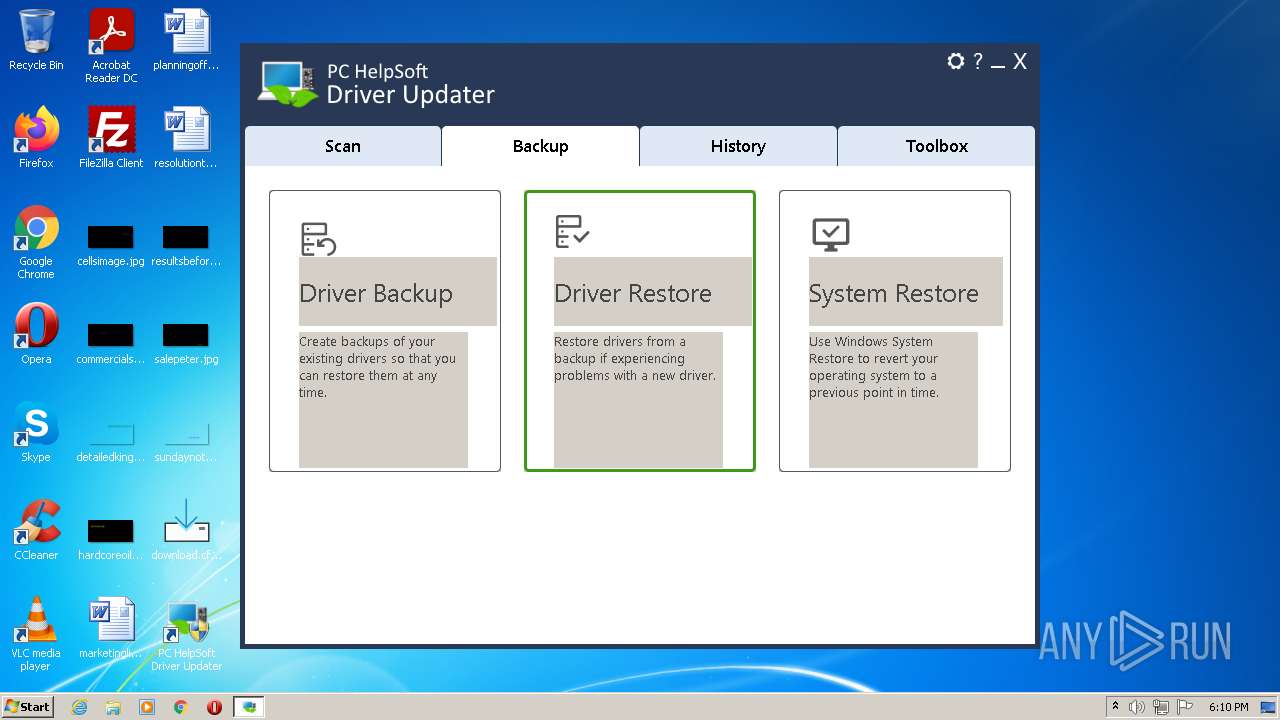
Task: Select the salepeter.jpg desktop file
Action: (x=186, y=344)
